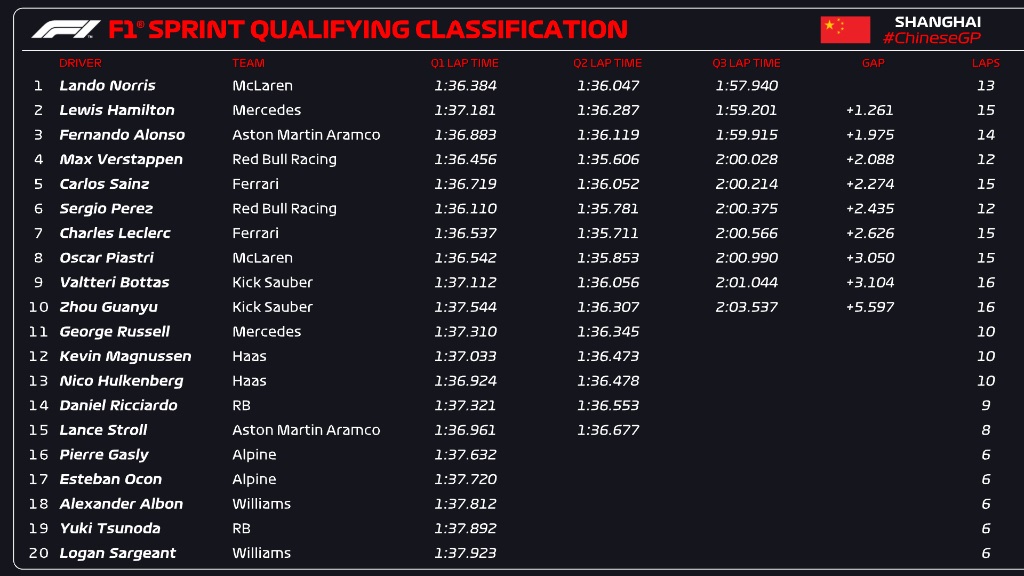Click the Q3 LAP TIME column header

pyautogui.click(x=746, y=63)
